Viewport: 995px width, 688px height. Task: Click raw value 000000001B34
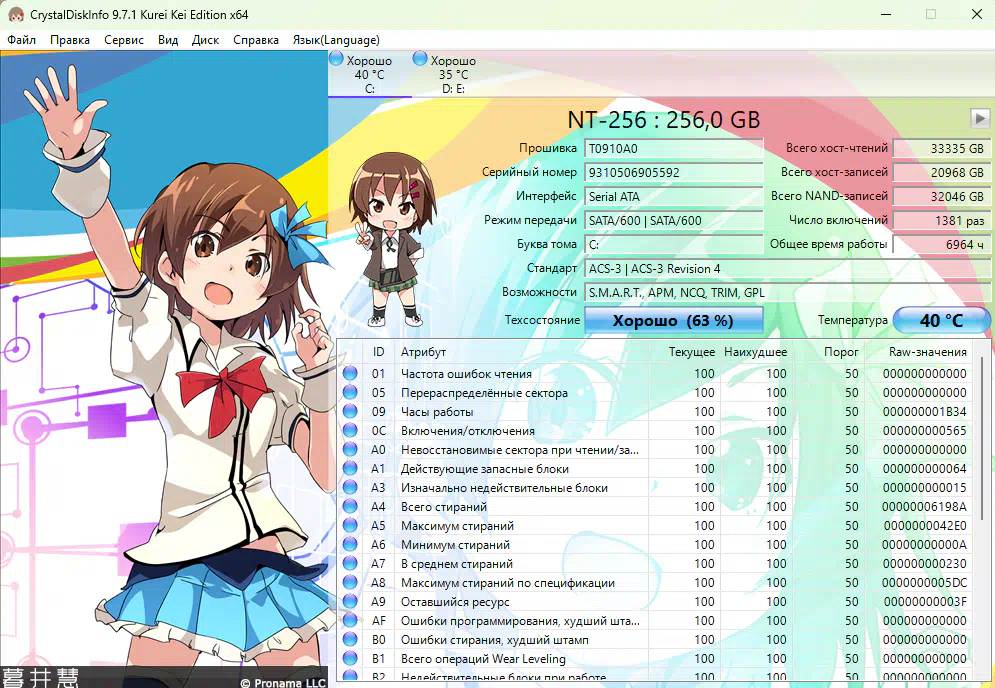(925, 412)
